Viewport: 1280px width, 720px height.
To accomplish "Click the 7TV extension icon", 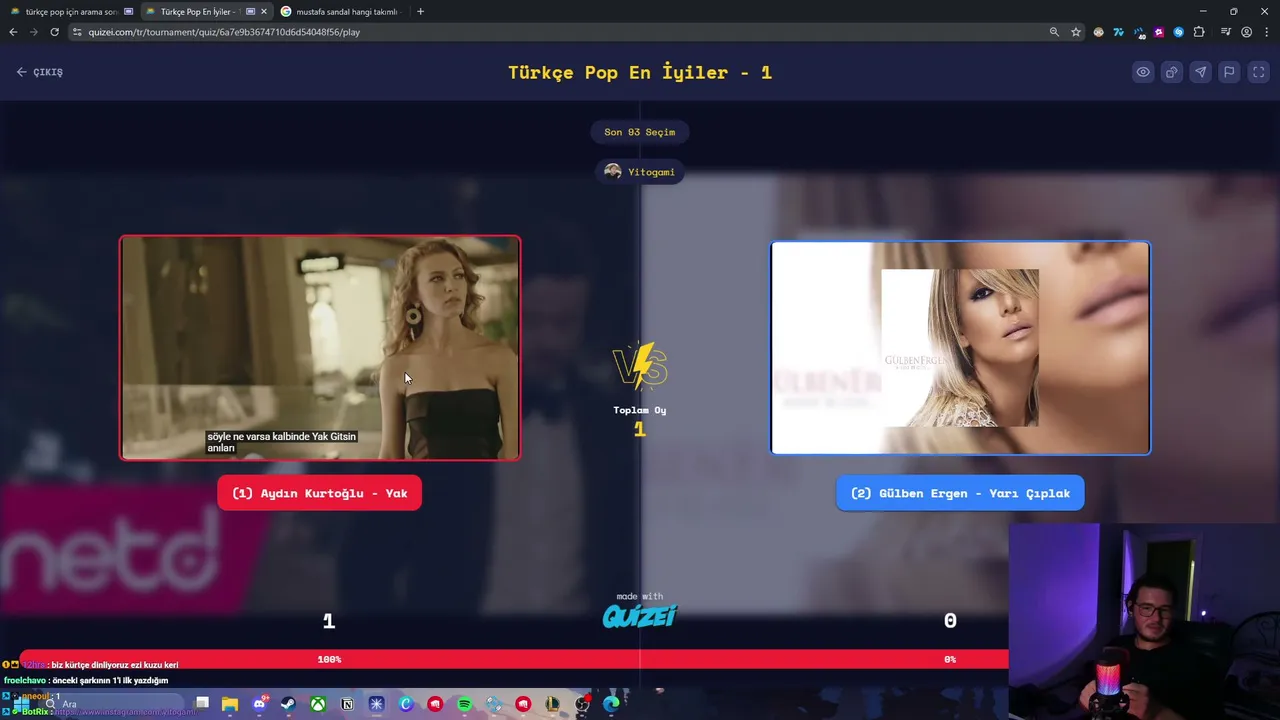I will (x=1119, y=32).
